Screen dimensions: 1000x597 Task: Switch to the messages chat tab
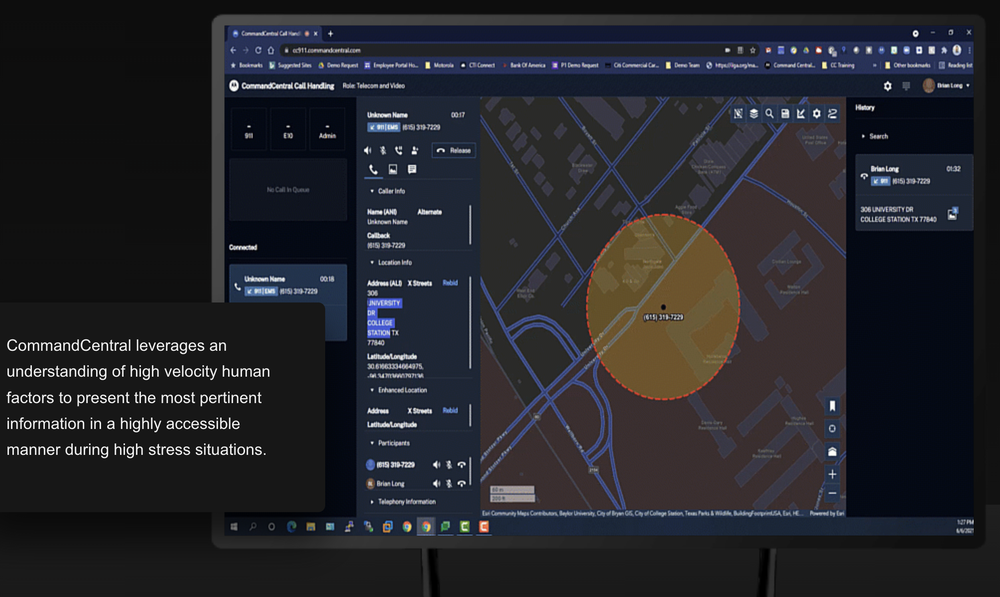click(x=412, y=170)
